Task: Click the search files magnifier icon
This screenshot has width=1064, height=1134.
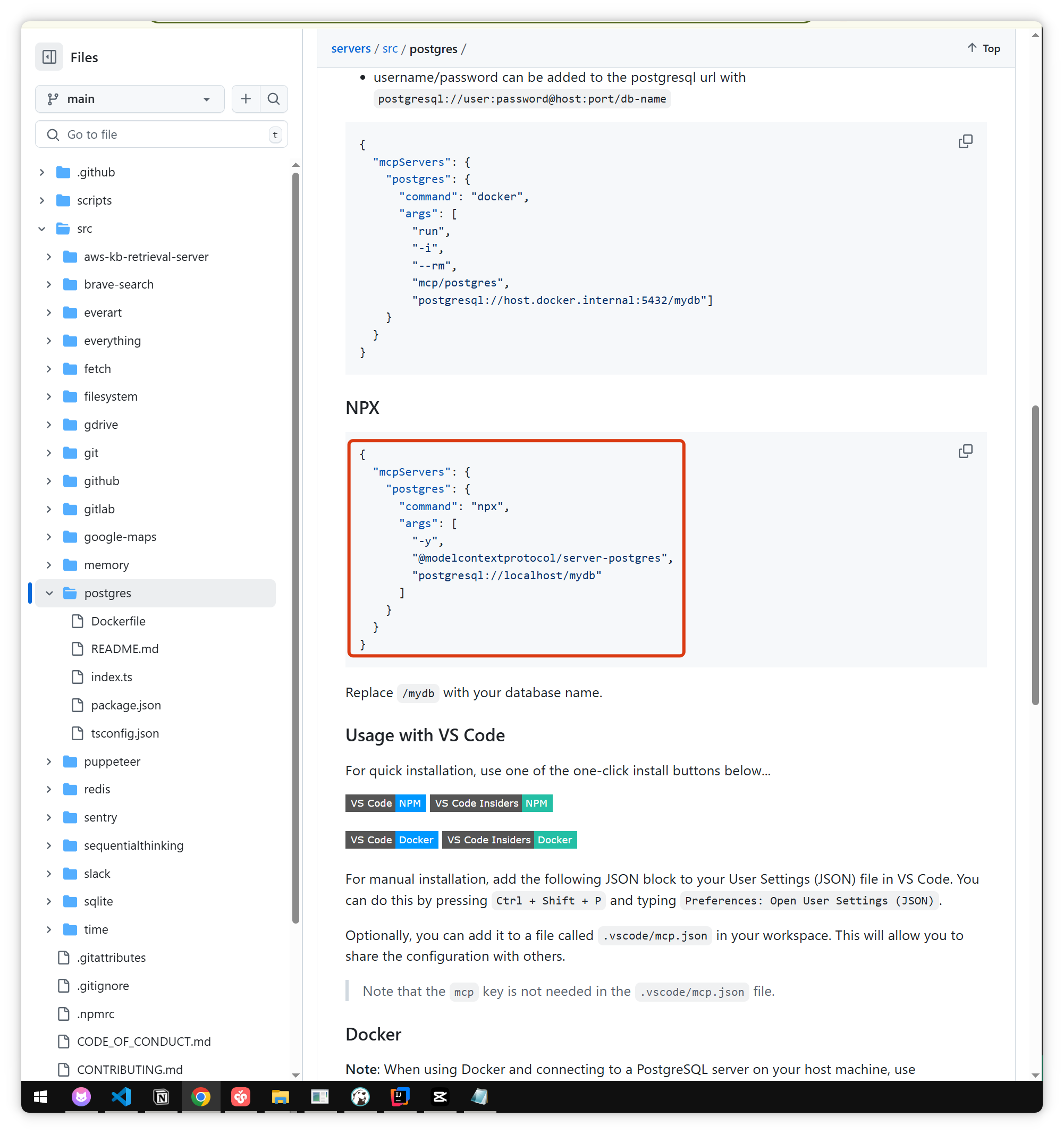Action: pos(274,99)
